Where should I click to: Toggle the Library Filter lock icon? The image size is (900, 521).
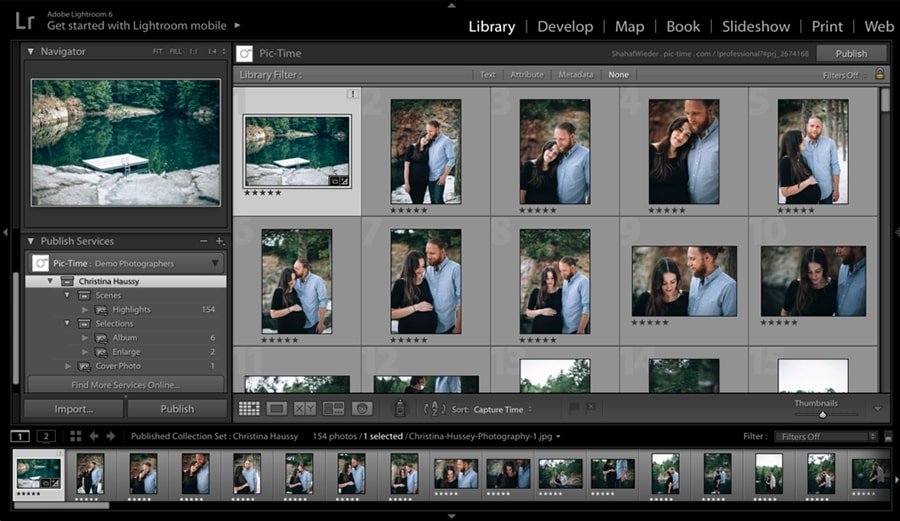(x=880, y=74)
